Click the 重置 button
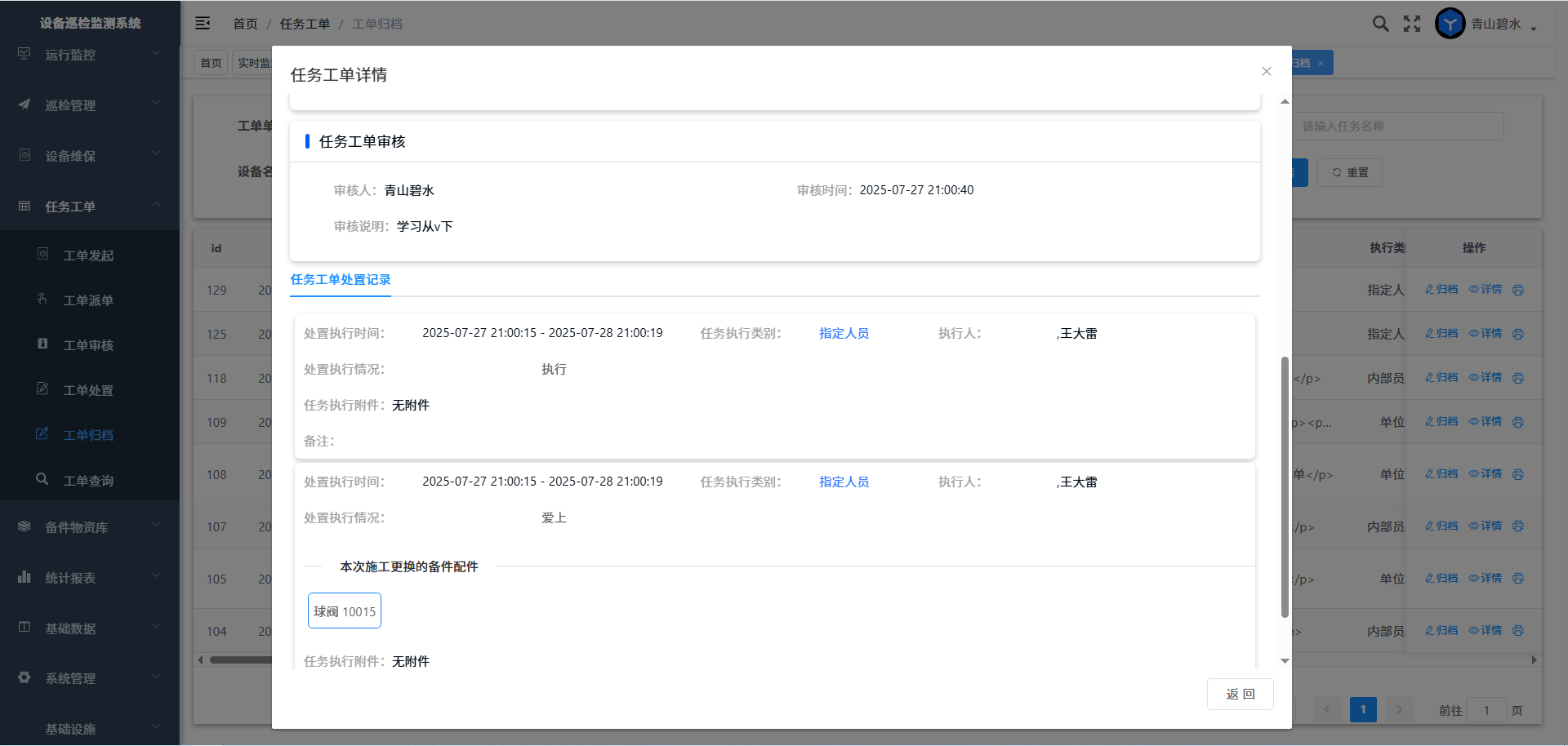This screenshot has width=1568, height=746. pyautogui.click(x=1350, y=172)
